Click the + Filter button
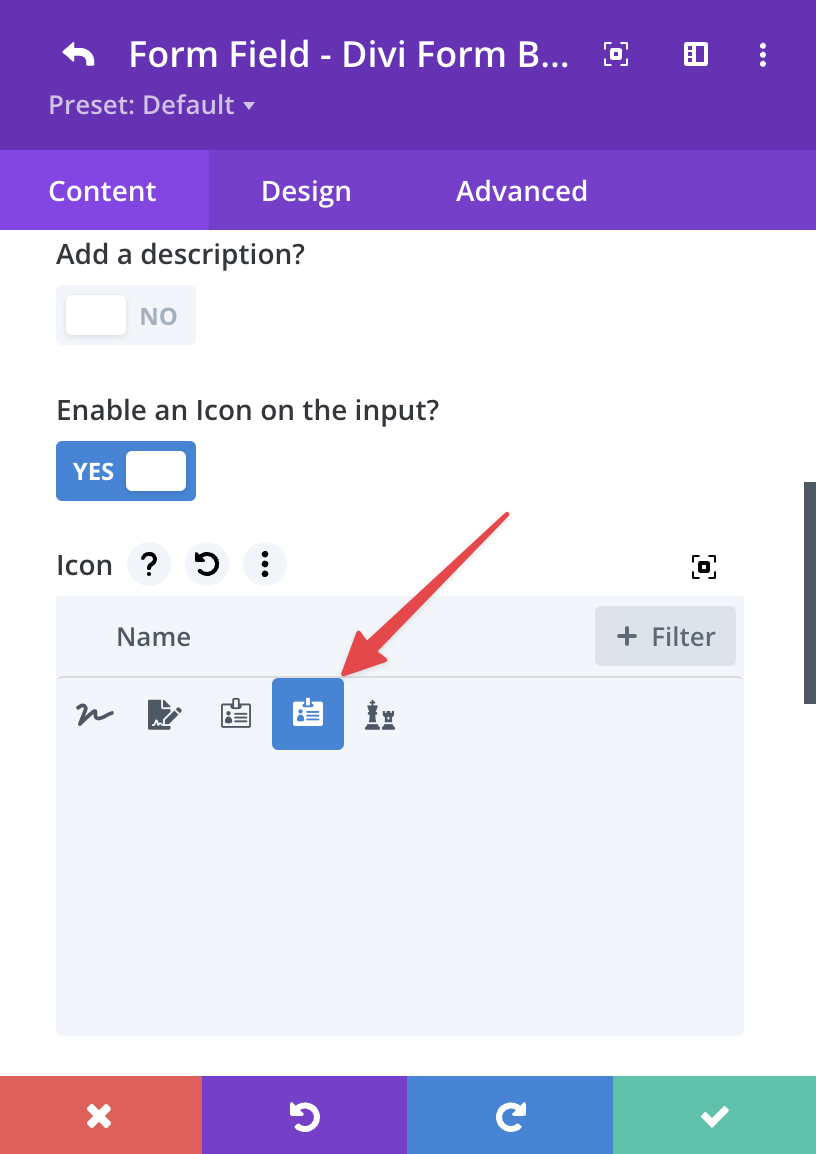 click(665, 636)
